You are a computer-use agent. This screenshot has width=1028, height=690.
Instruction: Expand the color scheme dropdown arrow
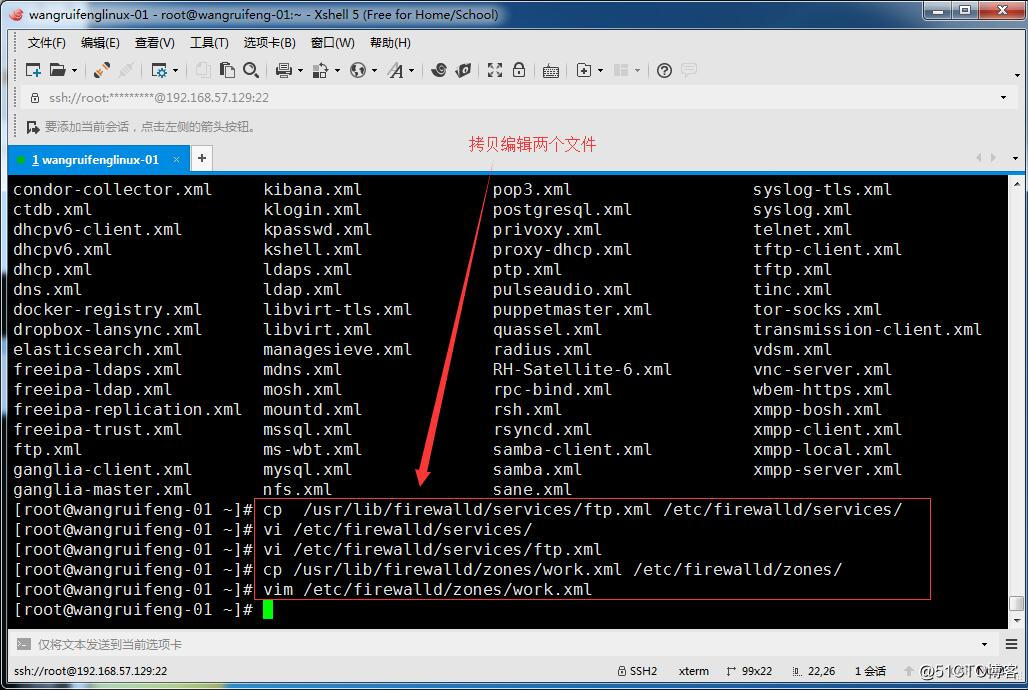pyautogui.click(x=337, y=70)
